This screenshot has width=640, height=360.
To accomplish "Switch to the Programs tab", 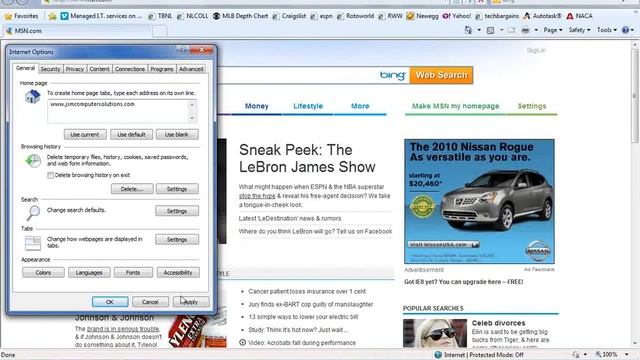I will (x=162, y=69).
